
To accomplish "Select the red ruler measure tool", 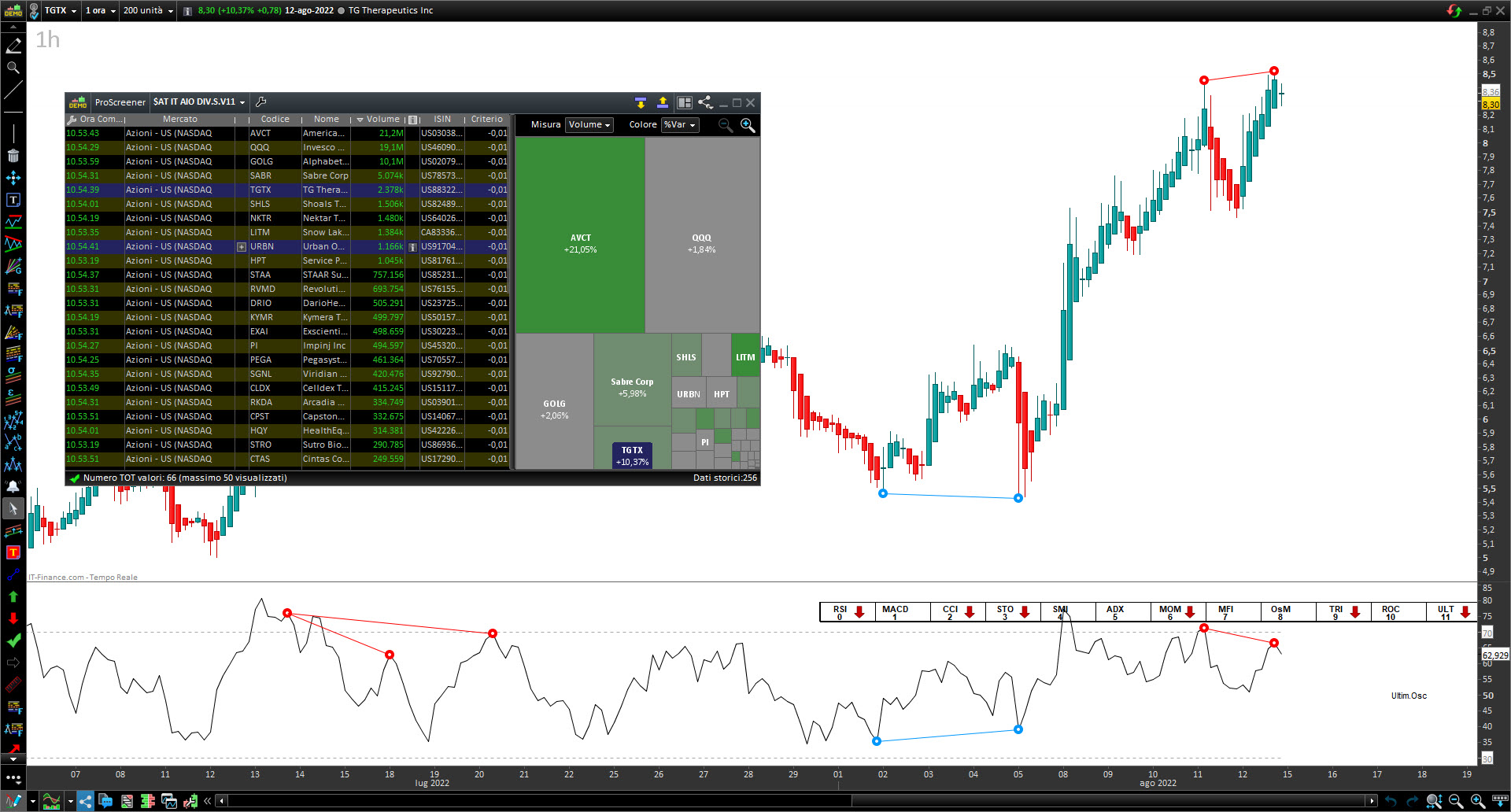I will pos(13,685).
